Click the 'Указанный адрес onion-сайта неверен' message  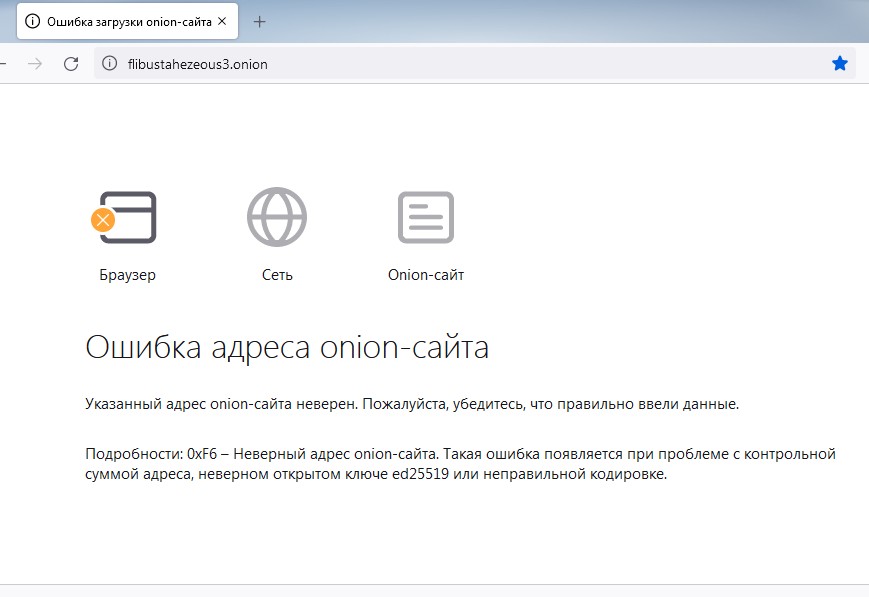click(x=412, y=405)
